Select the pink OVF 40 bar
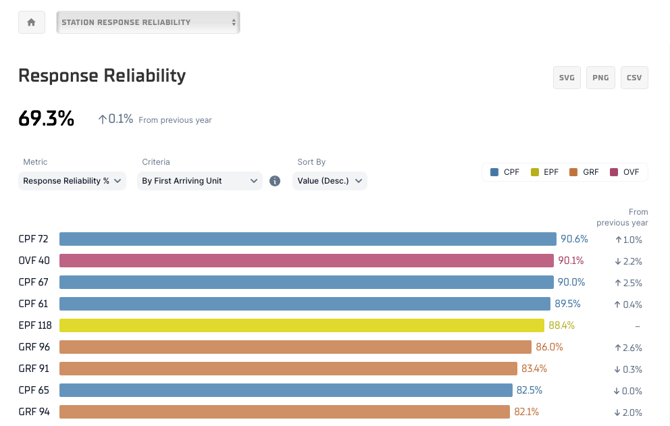670x426 pixels. click(306, 261)
